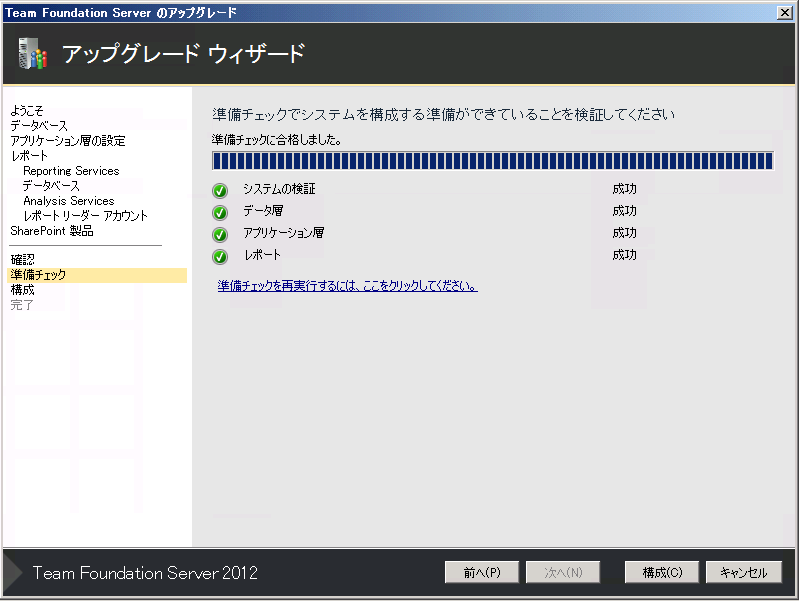Click the green check icon beside システムの検証

[x=220, y=191]
